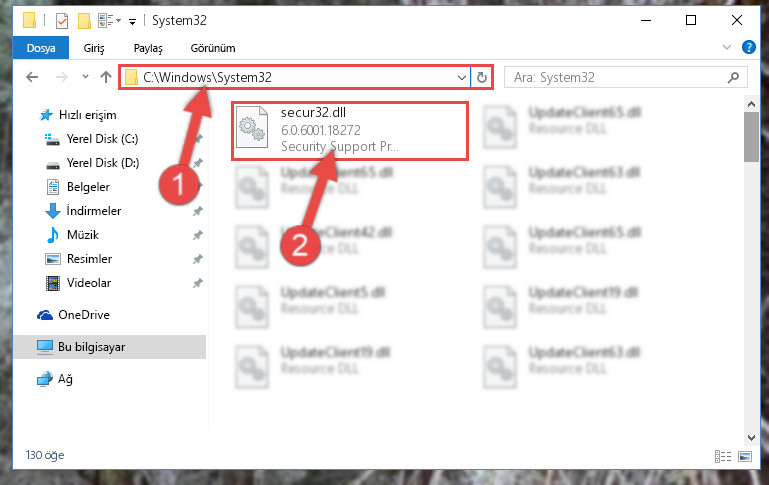Switch to the Görünüm tab
The height and width of the screenshot is (485, 769).
point(213,48)
